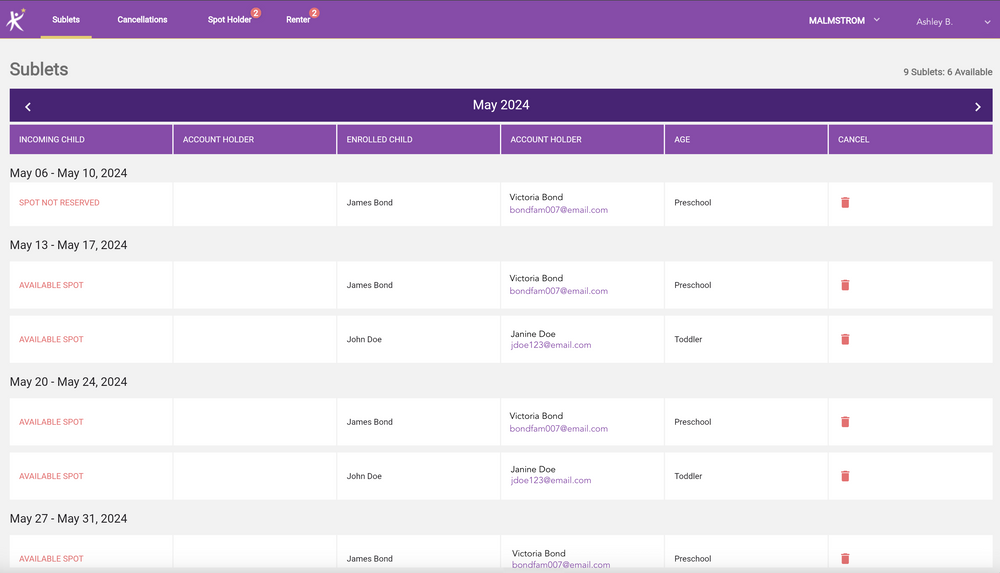
Task: Switch to the Cancellations tab
Action: [x=142, y=20]
